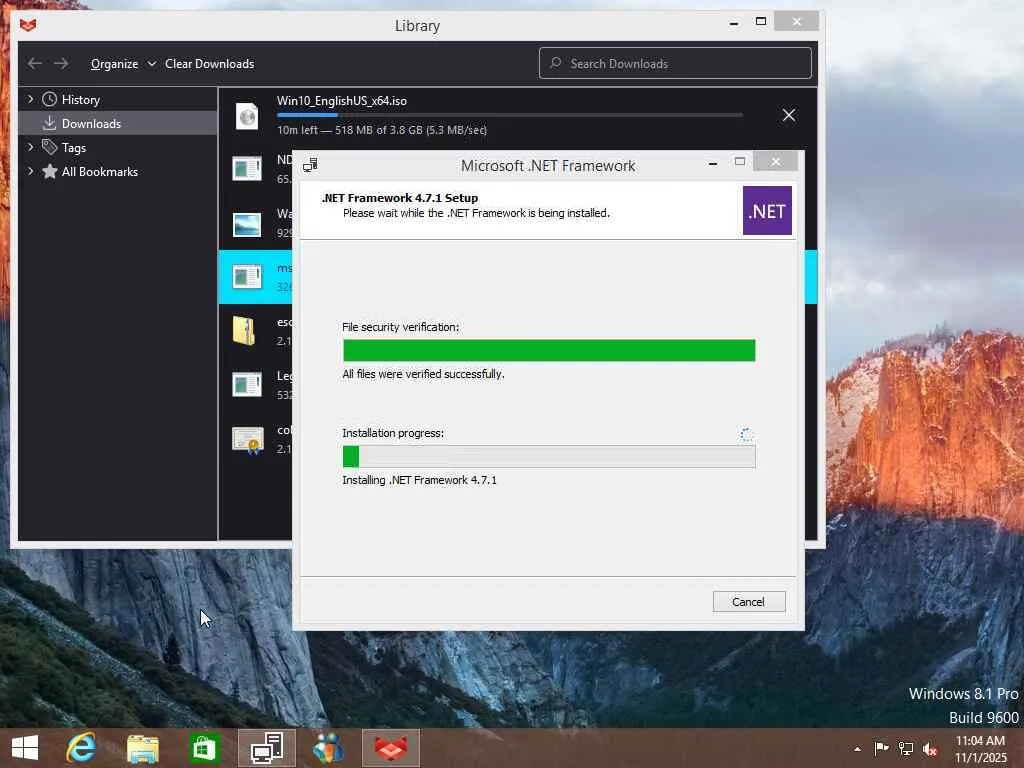The image size is (1024, 768).
Task: Show hidden tray icons
Action: 857,748
